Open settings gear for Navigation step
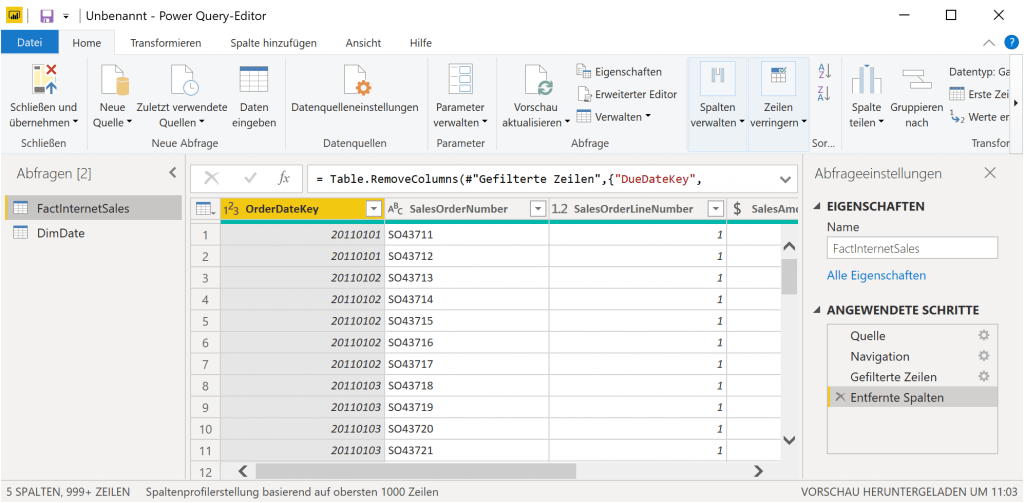1024x503 pixels. [x=984, y=356]
